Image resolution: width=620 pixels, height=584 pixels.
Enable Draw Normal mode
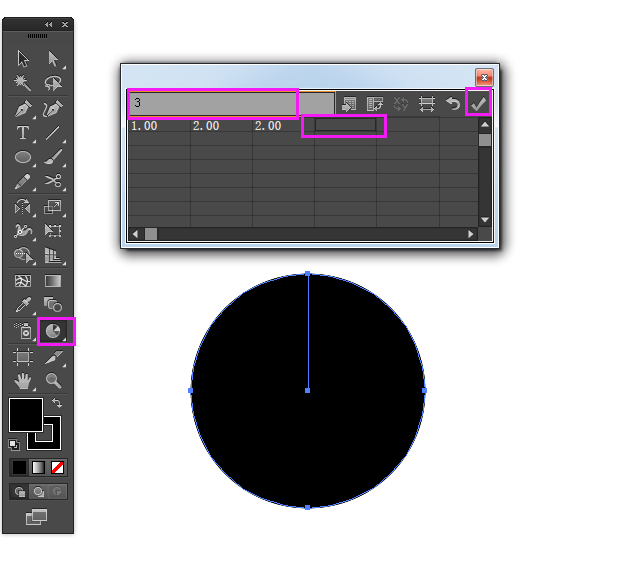pos(19,491)
